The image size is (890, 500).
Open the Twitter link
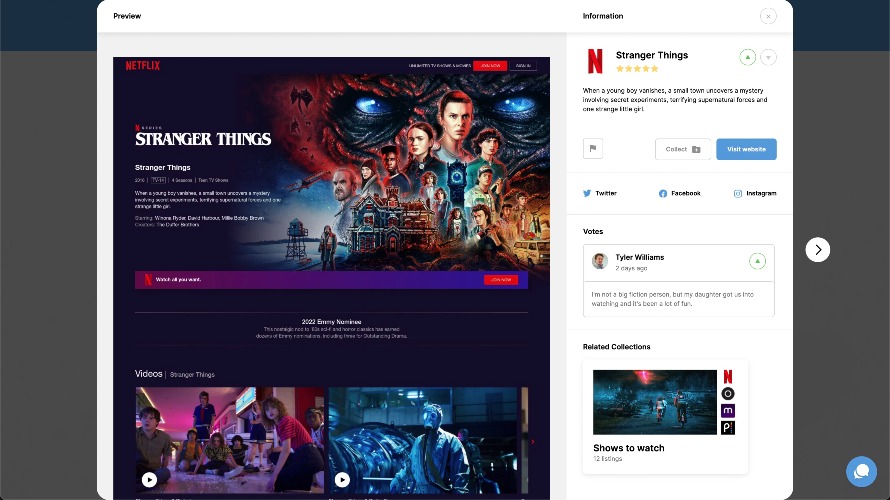(x=600, y=194)
